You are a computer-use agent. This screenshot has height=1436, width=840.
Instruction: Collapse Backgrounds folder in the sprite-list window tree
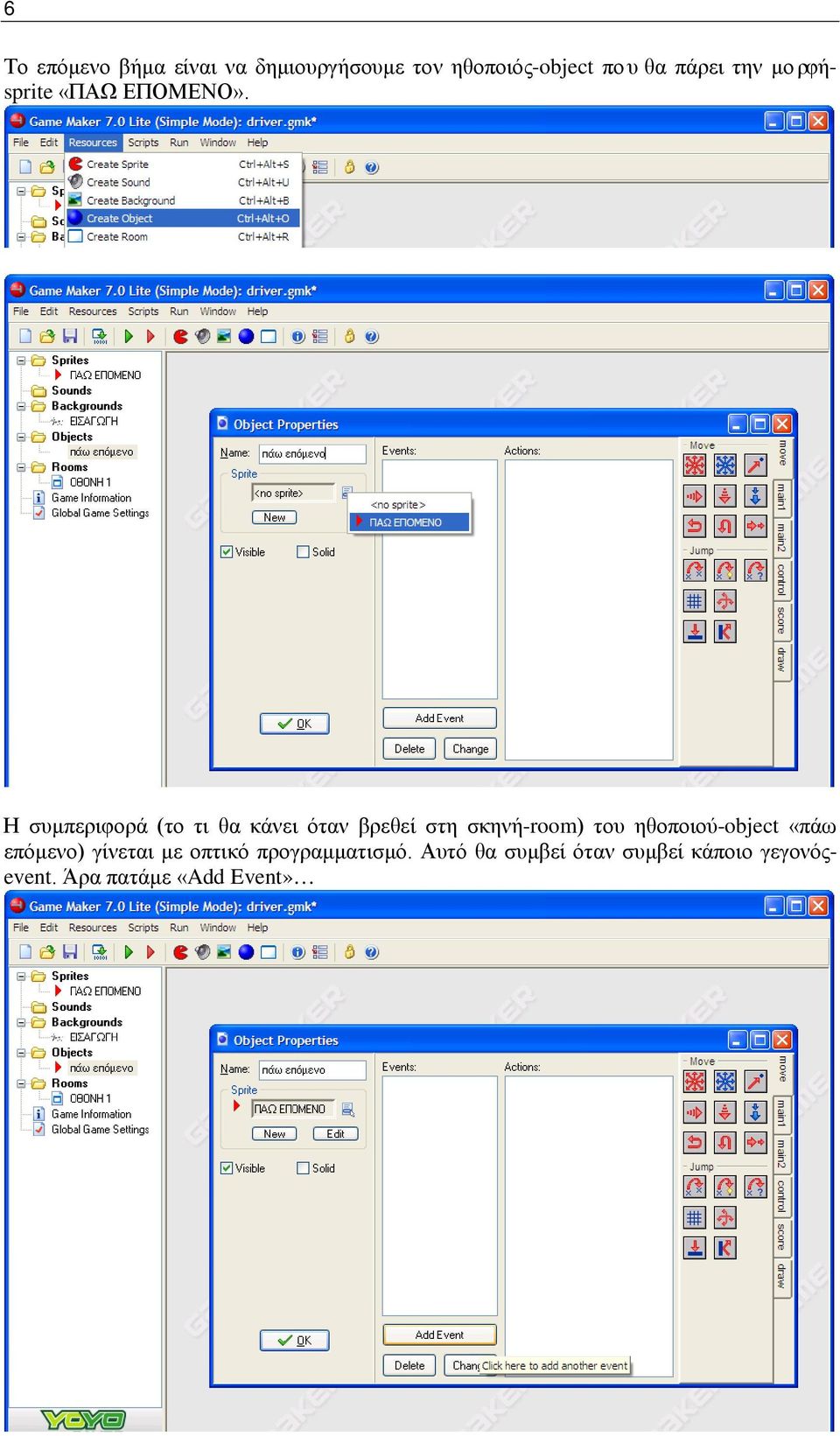click(22, 406)
